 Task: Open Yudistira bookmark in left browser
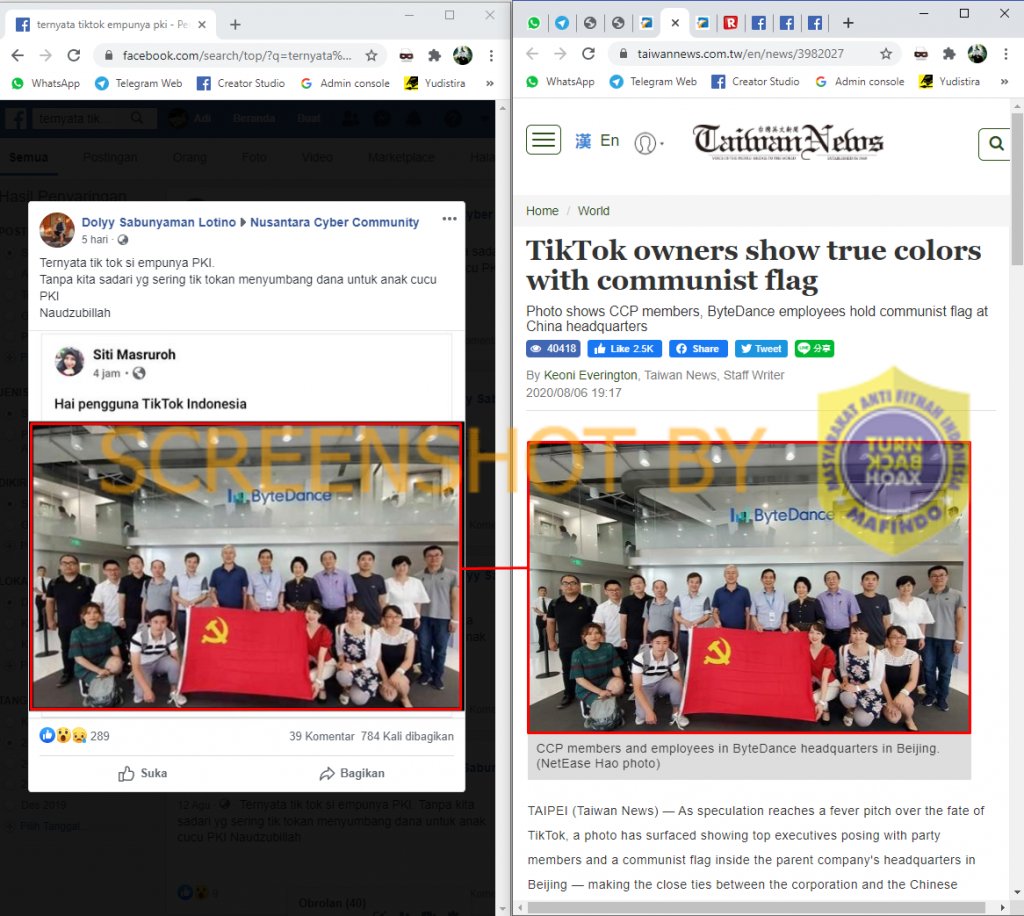tap(435, 84)
